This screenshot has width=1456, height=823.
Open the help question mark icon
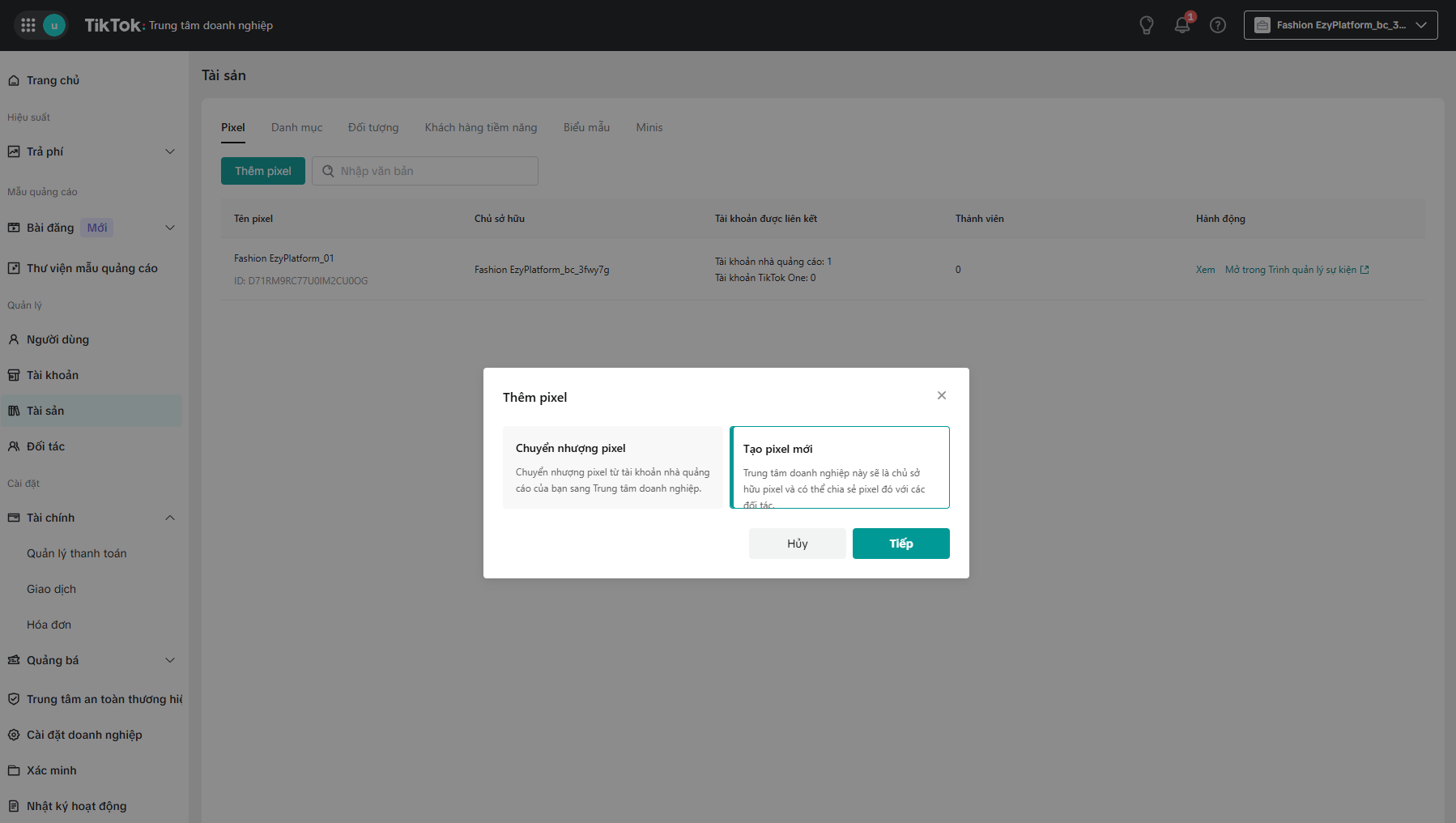click(x=1218, y=25)
